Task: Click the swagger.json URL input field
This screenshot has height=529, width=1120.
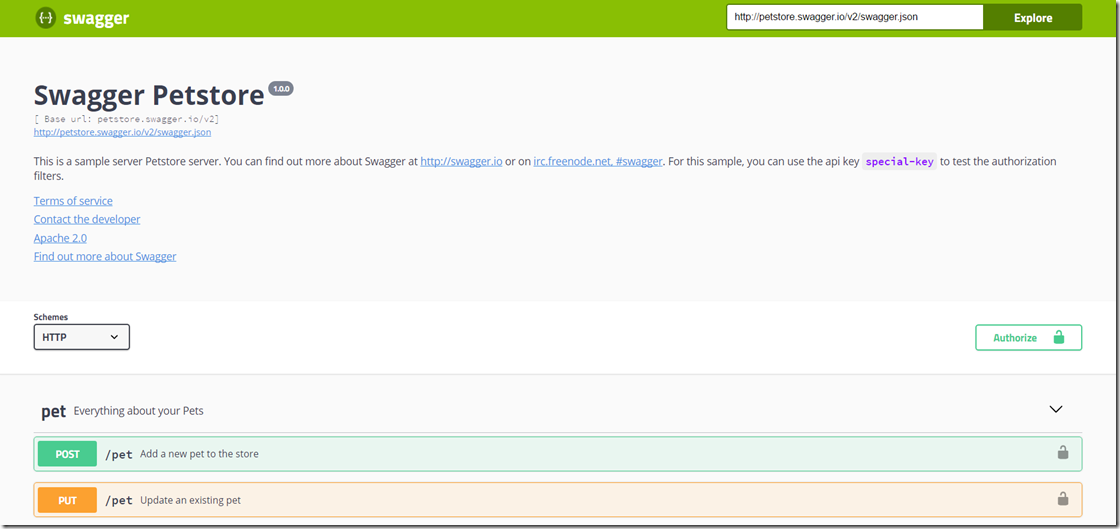Action: 855,17
